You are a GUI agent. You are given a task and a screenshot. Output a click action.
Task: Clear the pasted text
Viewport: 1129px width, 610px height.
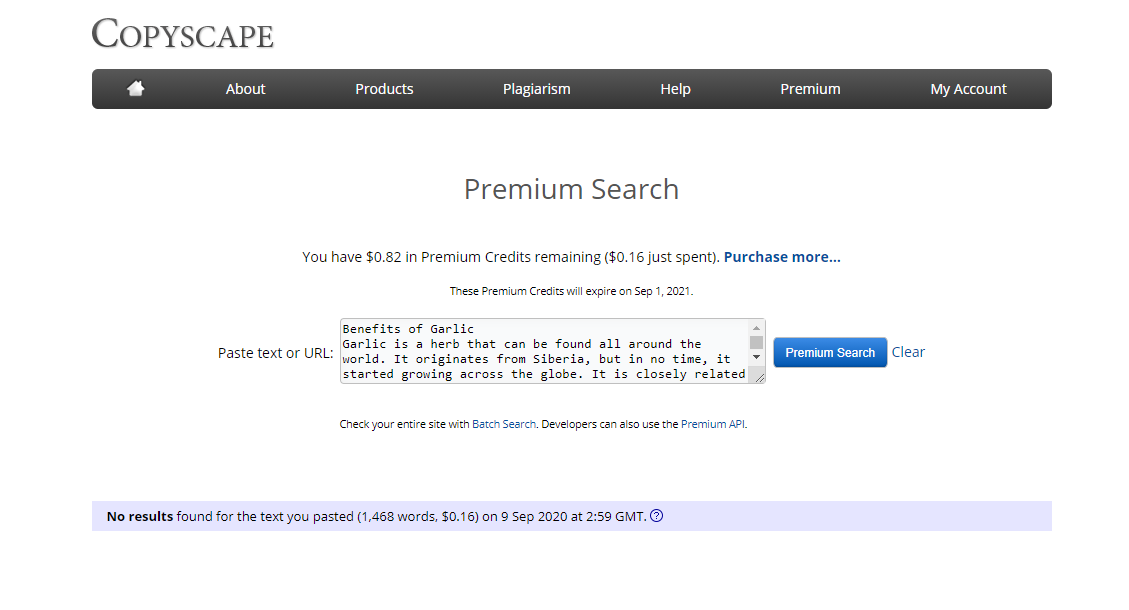tap(908, 352)
